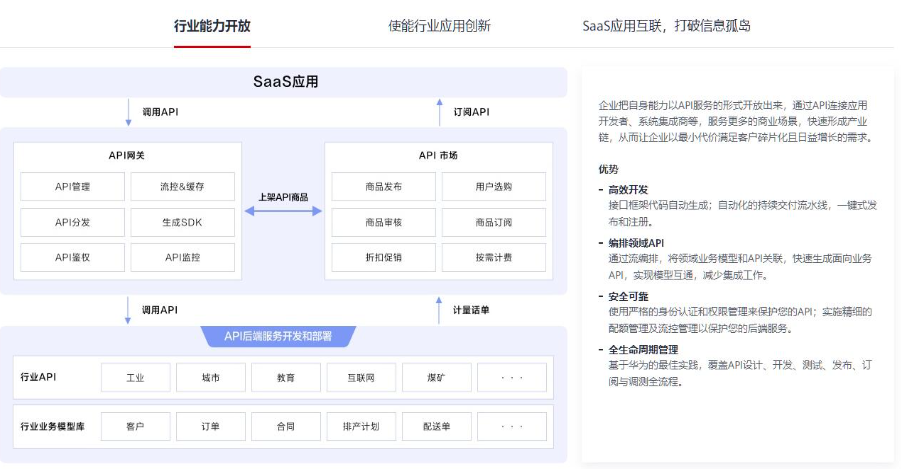Click the API管理 box
Viewport: 901px width, 469px height.
pos(72,186)
